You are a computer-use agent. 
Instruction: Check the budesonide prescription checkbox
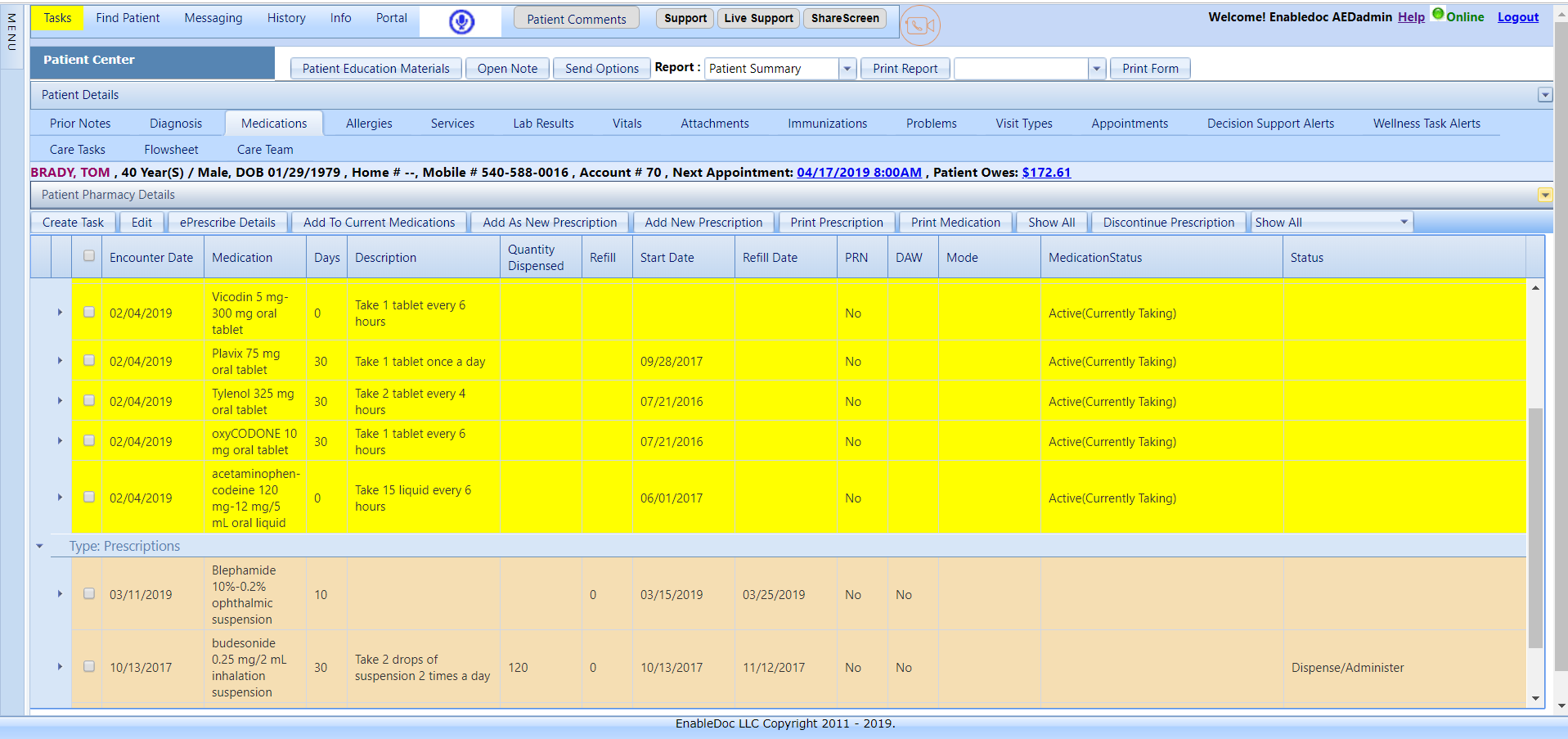tap(89, 666)
